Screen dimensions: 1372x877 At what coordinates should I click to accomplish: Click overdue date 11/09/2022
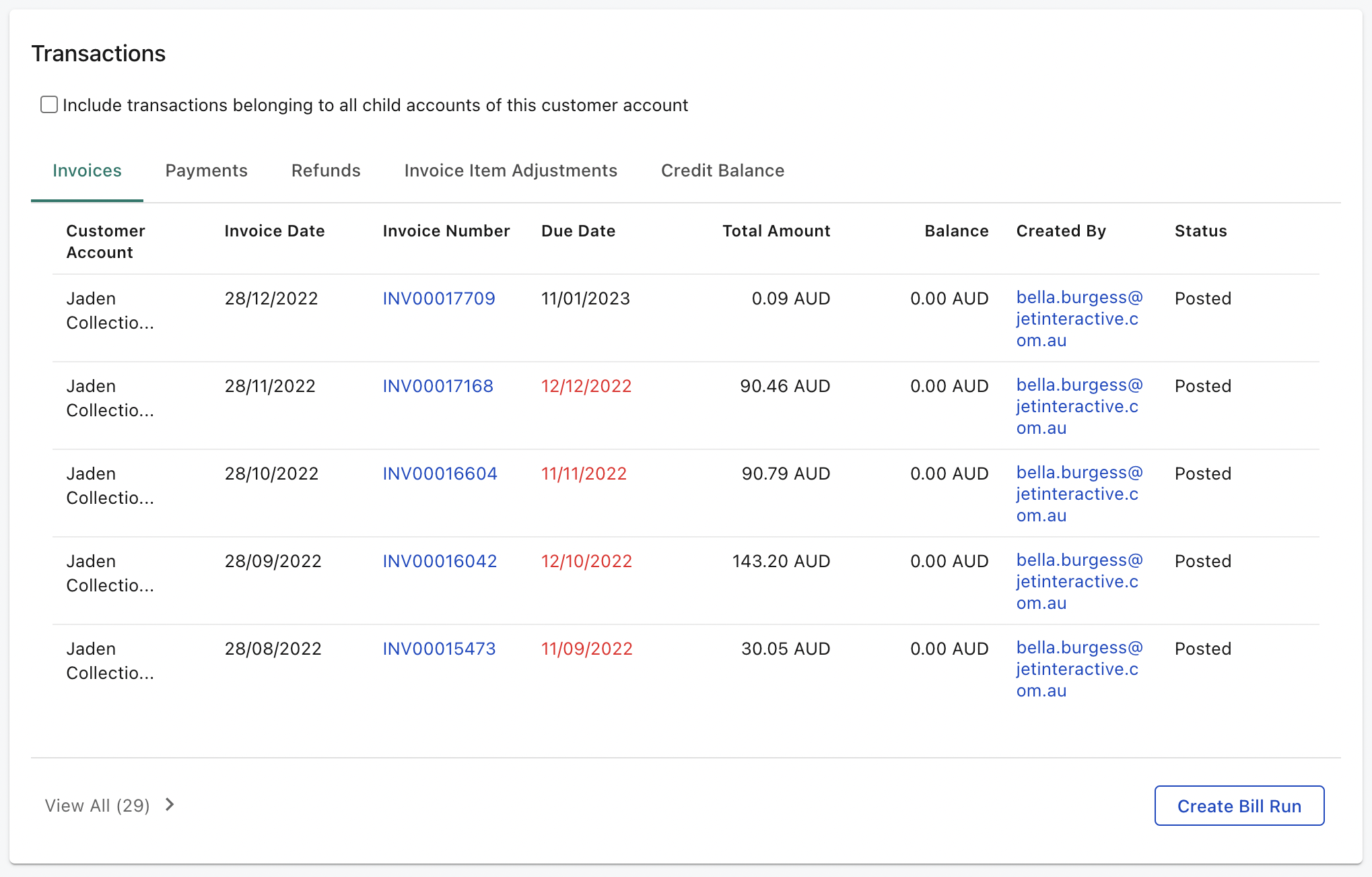coord(587,649)
